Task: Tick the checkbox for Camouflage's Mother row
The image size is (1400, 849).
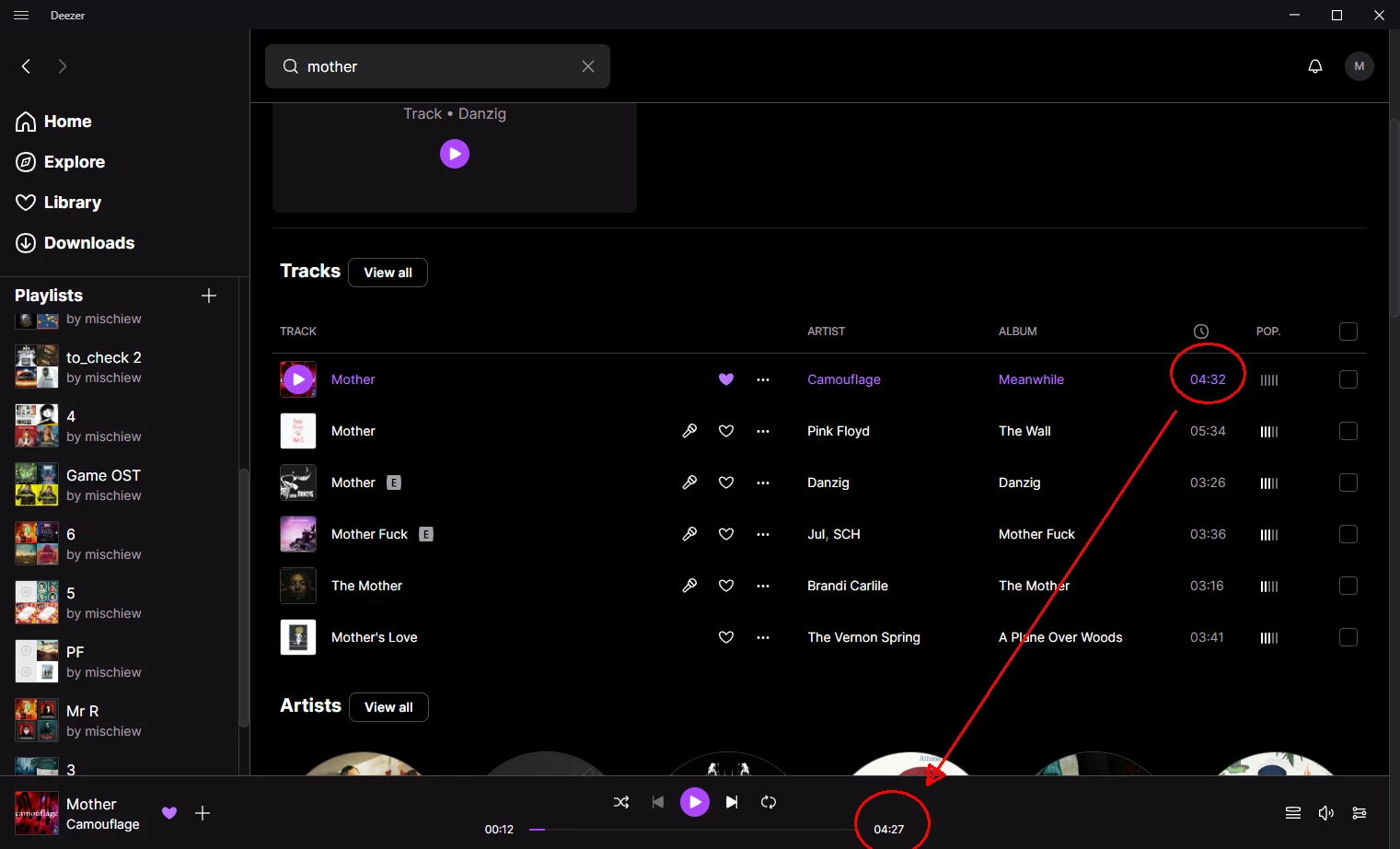Action: 1348,379
